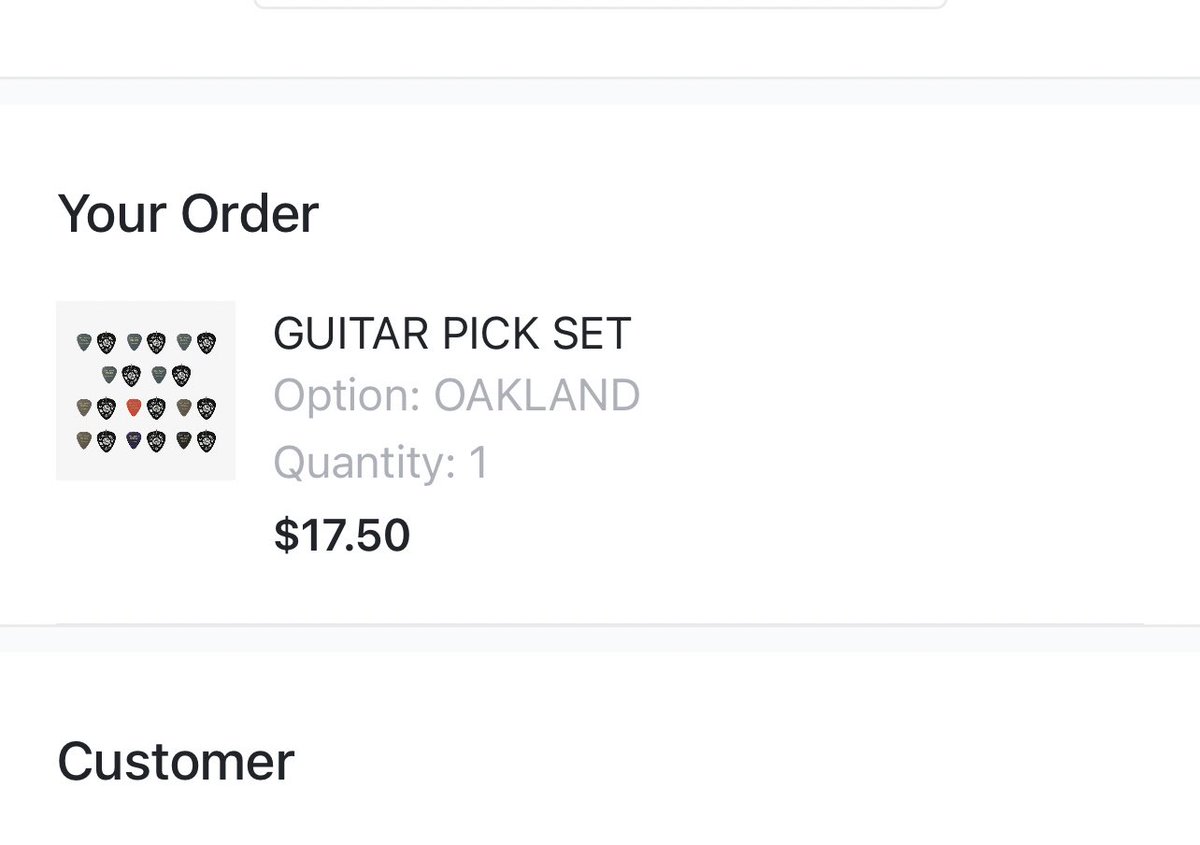Open the GUITAR PICK SET product title
The width and height of the screenshot is (1200, 845).
click(x=452, y=334)
